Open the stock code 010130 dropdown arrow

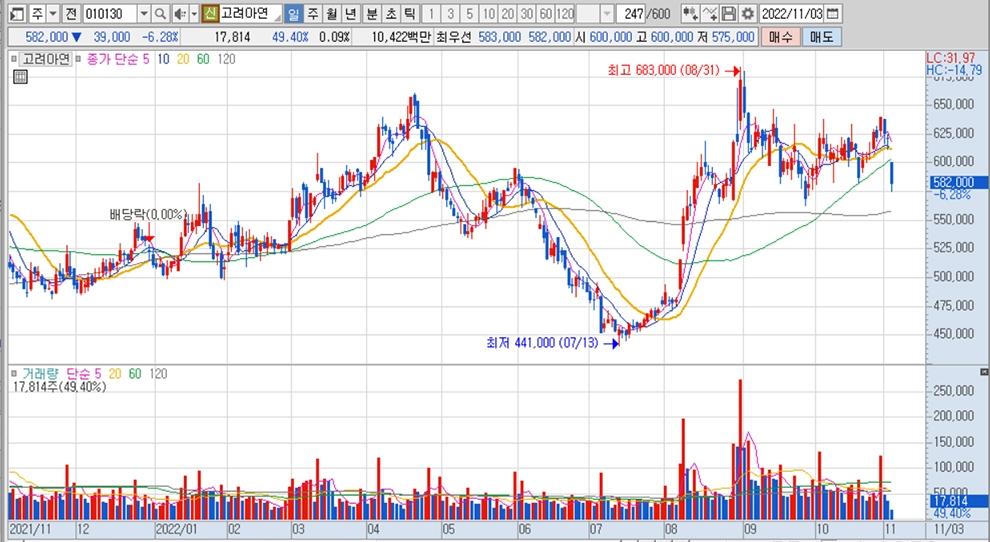click(143, 14)
